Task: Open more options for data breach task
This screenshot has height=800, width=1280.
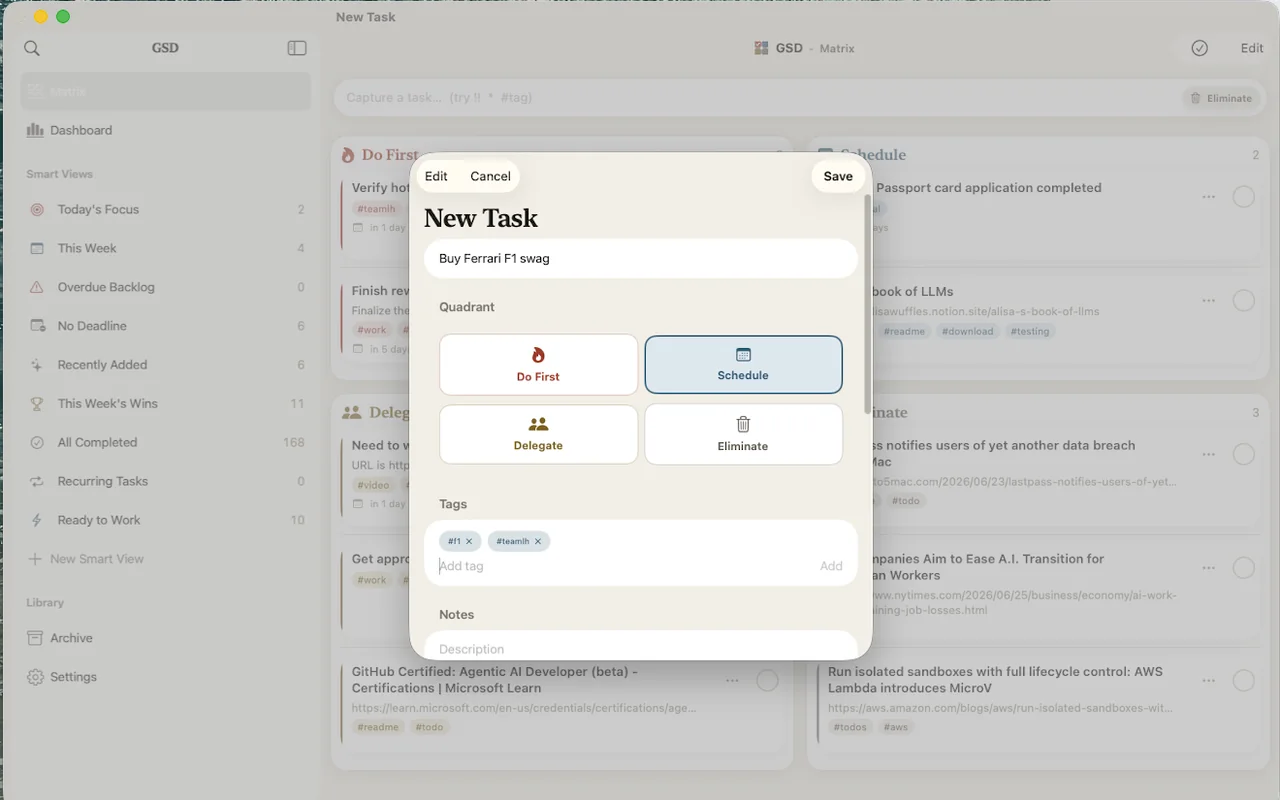Action: click(1209, 454)
